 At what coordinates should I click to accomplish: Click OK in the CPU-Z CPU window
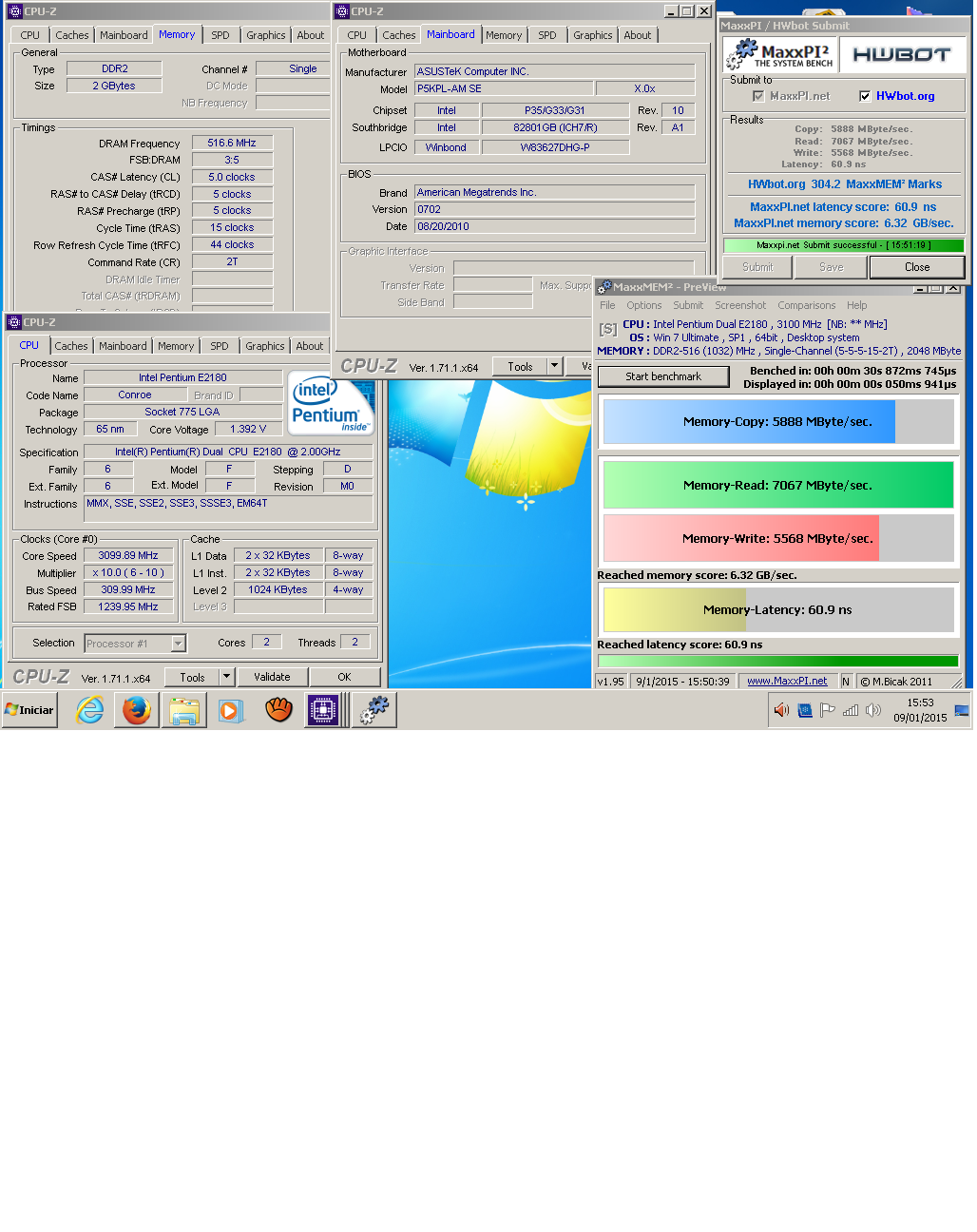tap(344, 677)
